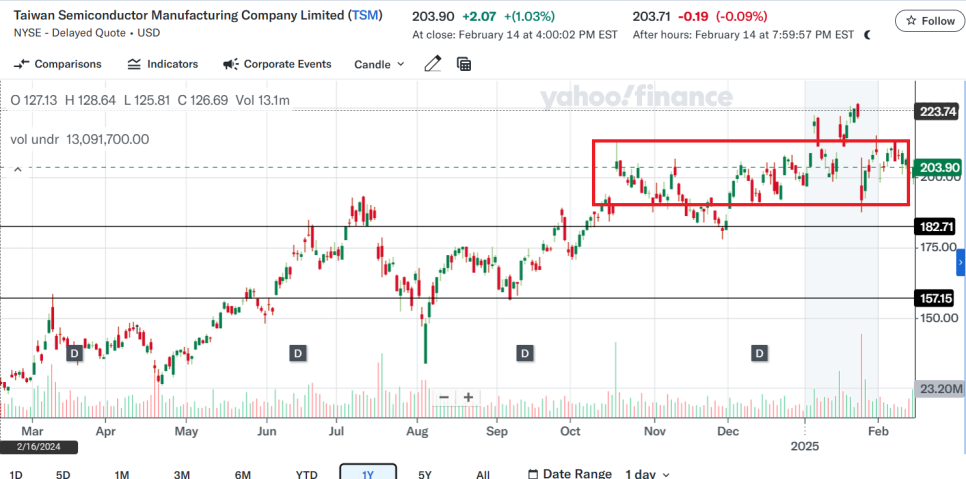Click the after hours price 203.71
Screen dimensions: 966x479
[652, 16]
